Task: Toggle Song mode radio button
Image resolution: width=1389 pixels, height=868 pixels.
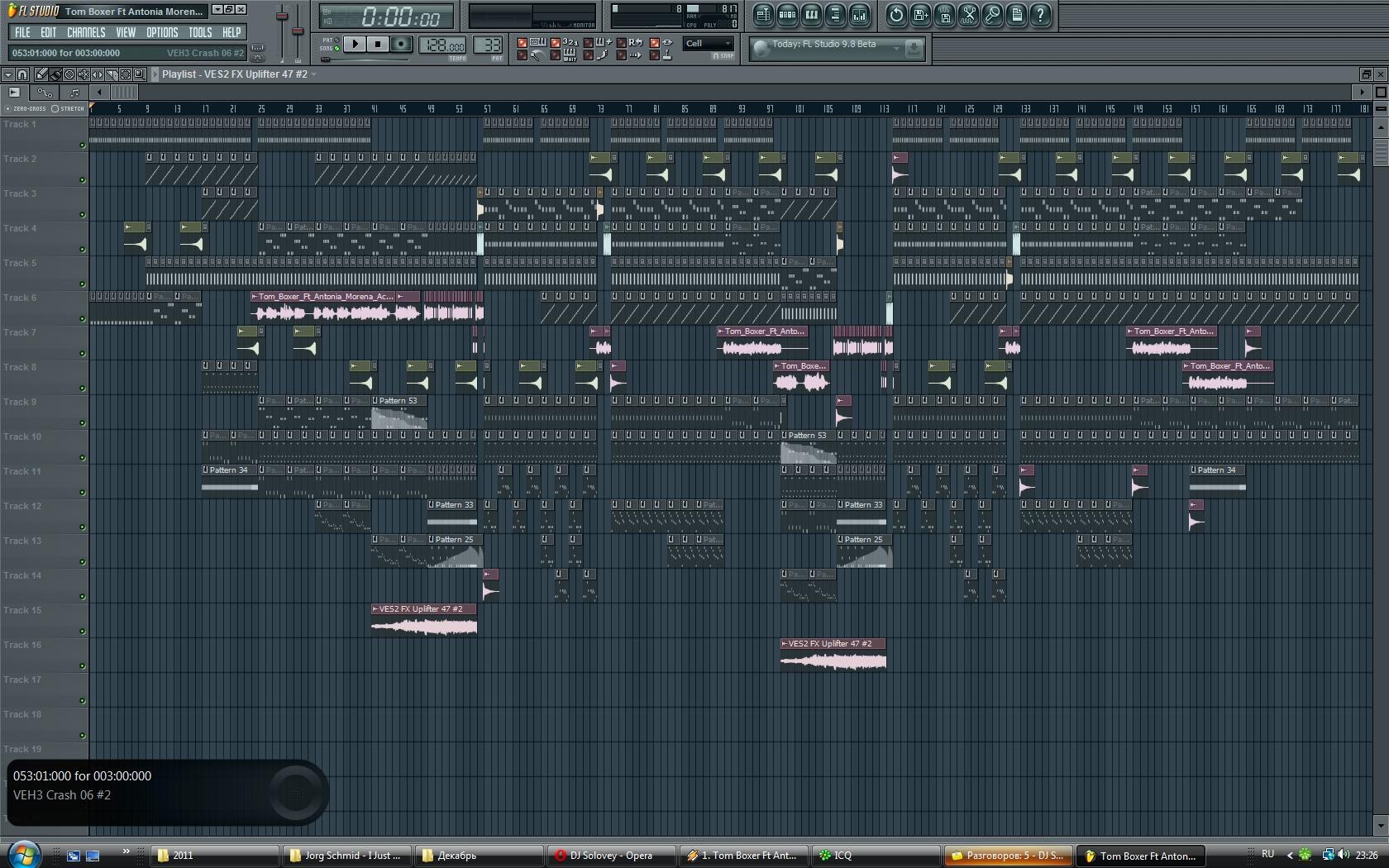Action: 337,49
